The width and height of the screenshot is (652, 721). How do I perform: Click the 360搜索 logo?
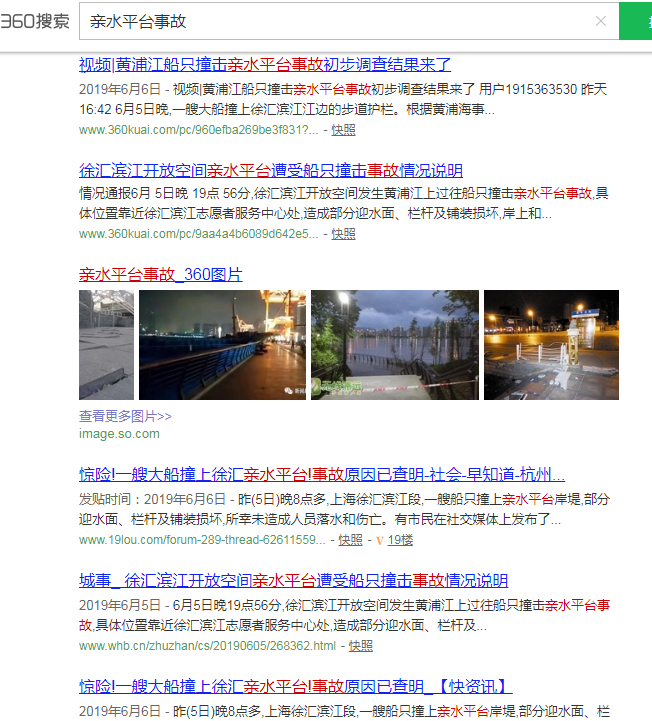click(x=35, y=21)
